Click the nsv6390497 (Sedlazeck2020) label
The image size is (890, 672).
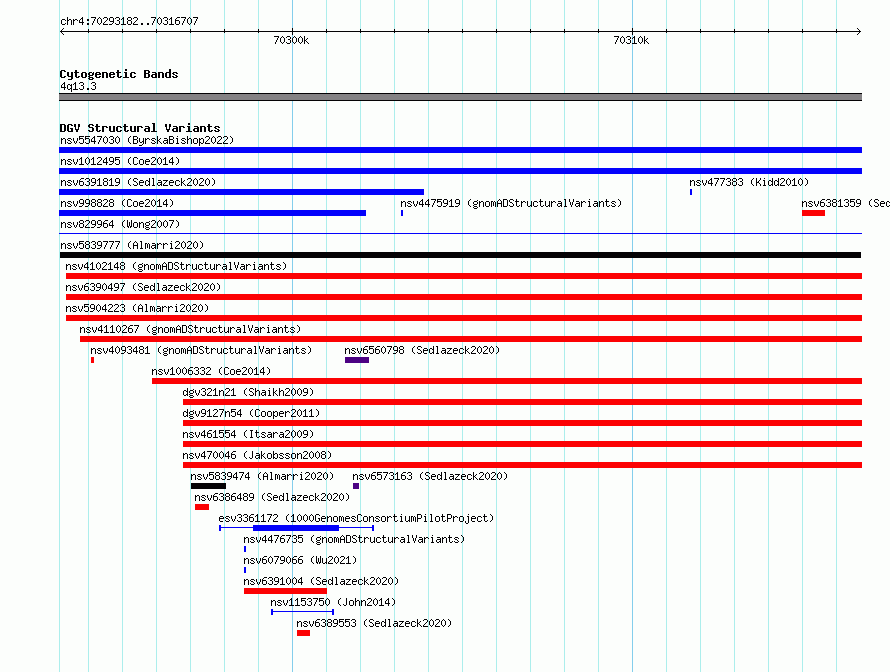[143, 287]
